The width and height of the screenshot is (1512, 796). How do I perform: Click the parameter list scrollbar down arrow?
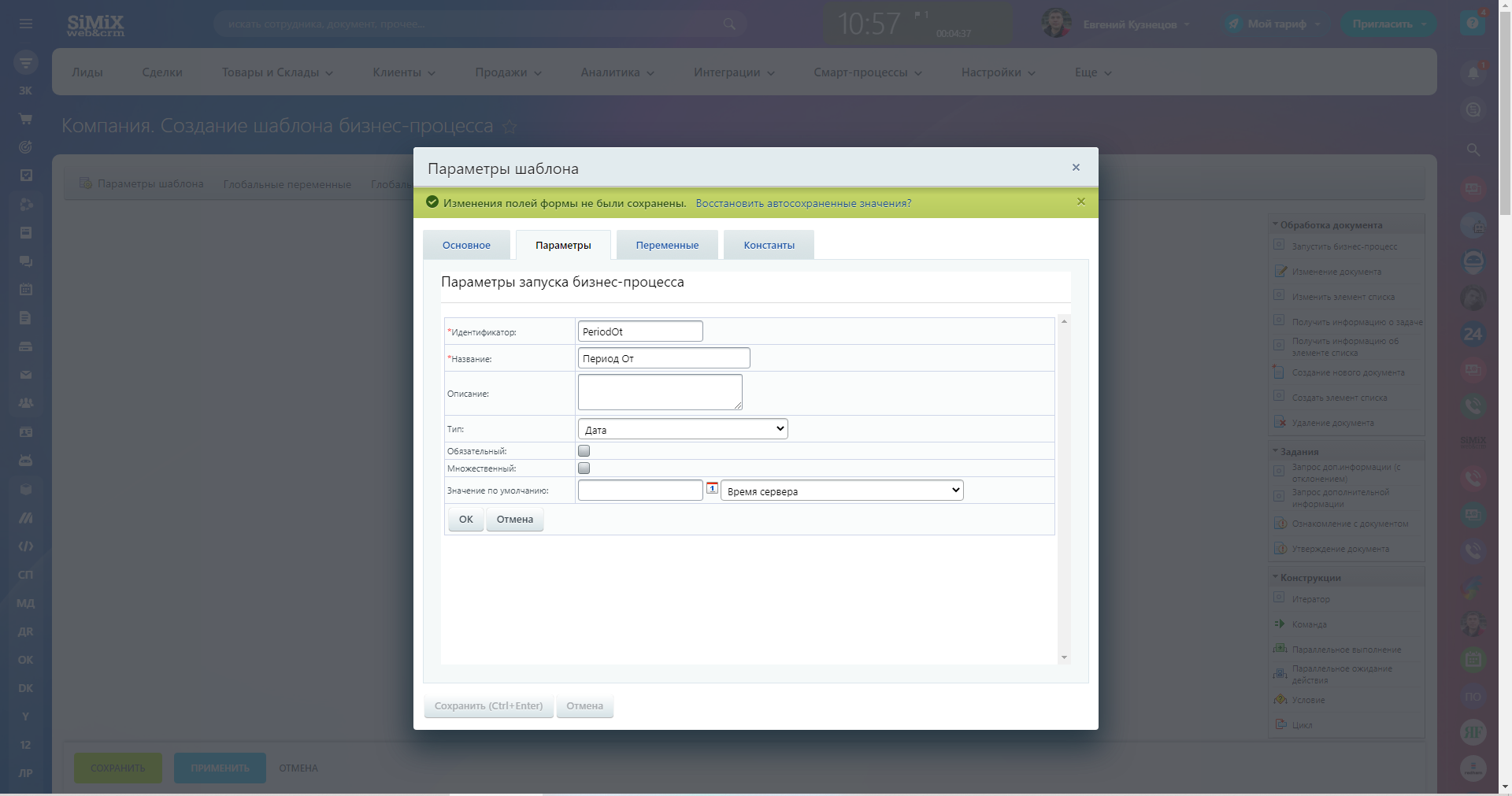(1064, 657)
